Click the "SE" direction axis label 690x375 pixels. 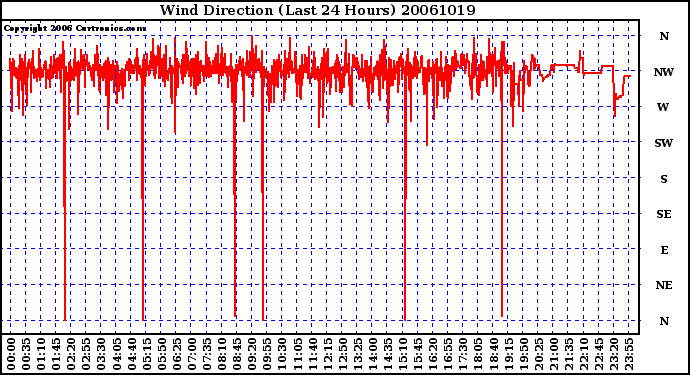tap(664, 214)
